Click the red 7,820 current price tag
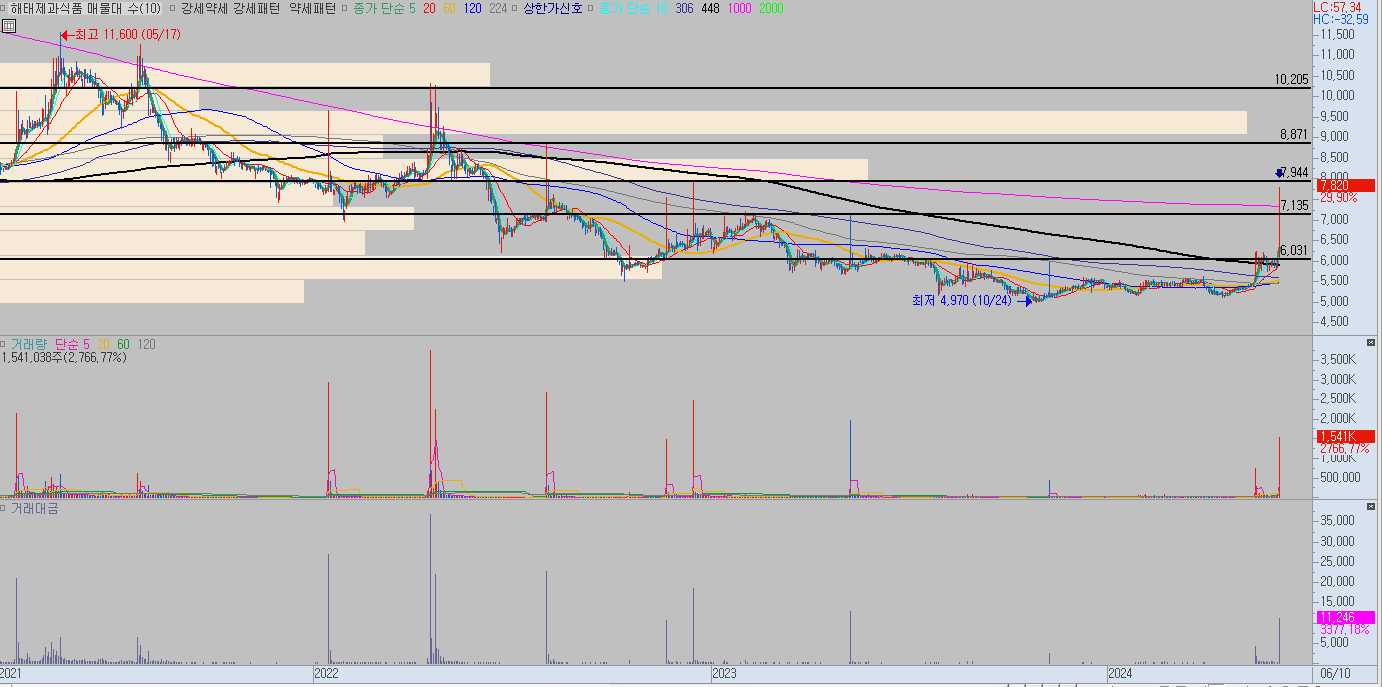 (x=1346, y=185)
